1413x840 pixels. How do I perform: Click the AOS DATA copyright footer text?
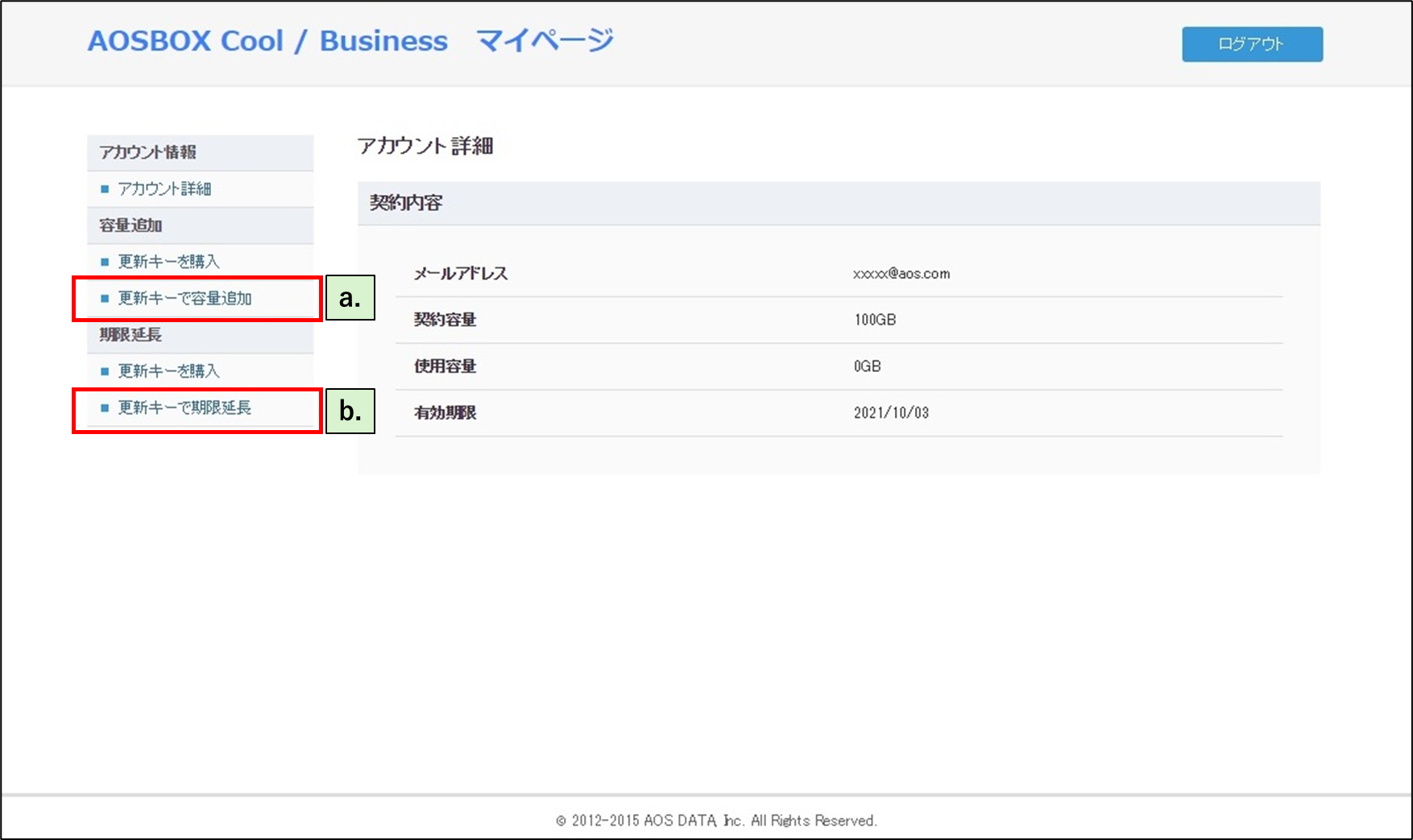click(x=716, y=821)
